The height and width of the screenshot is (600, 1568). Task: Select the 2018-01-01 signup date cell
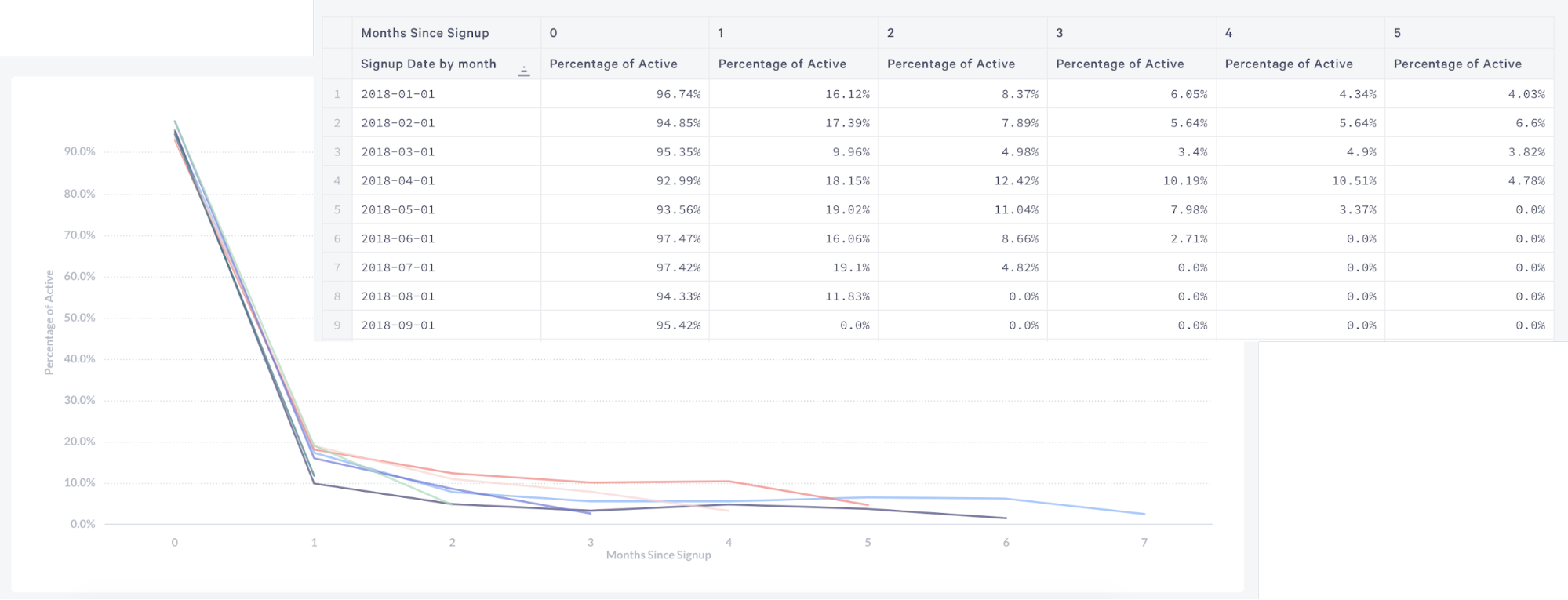pyautogui.click(x=398, y=94)
